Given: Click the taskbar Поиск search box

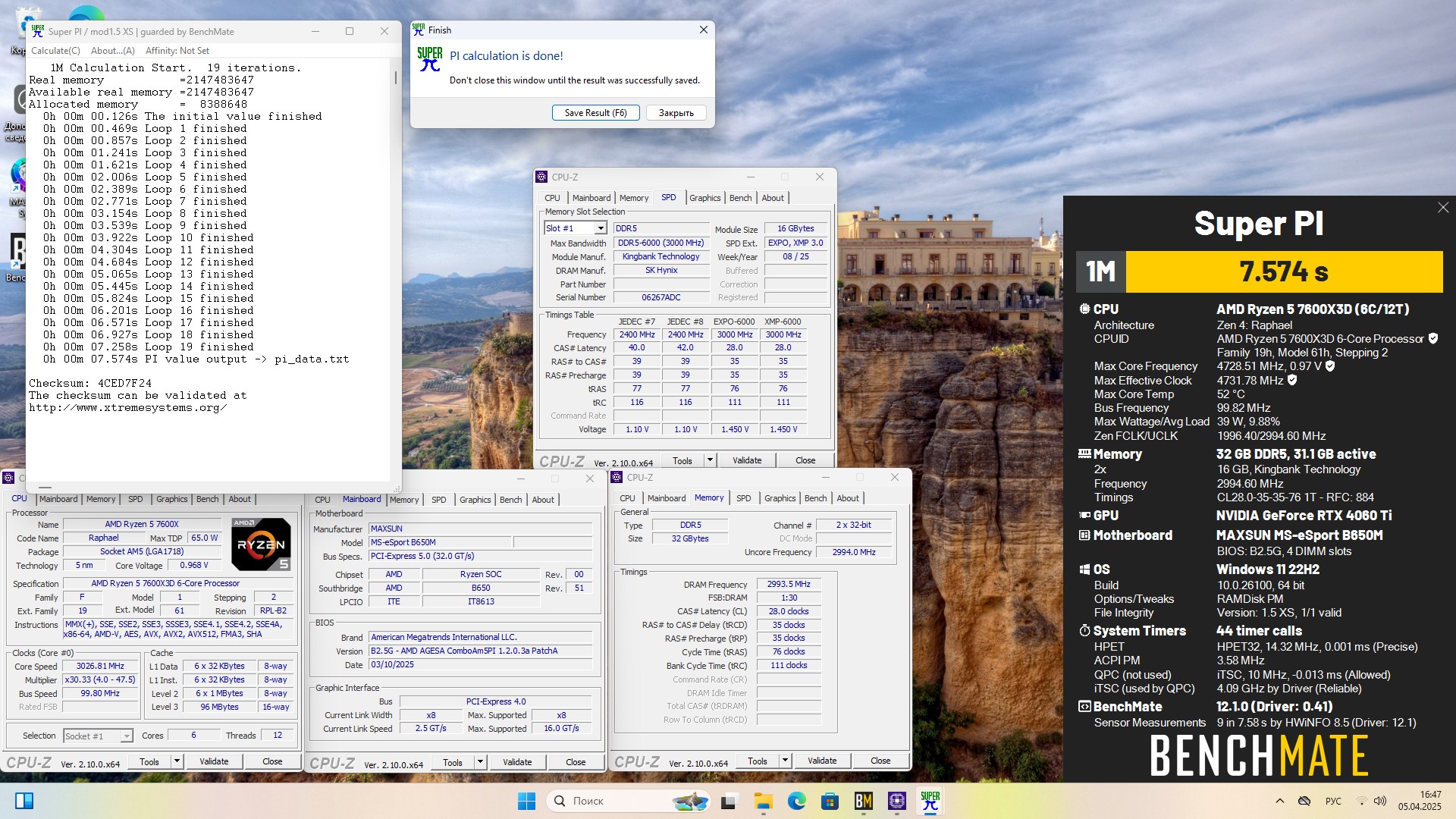Looking at the screenshot, I should pyautogui.click(x=629, y=801).
